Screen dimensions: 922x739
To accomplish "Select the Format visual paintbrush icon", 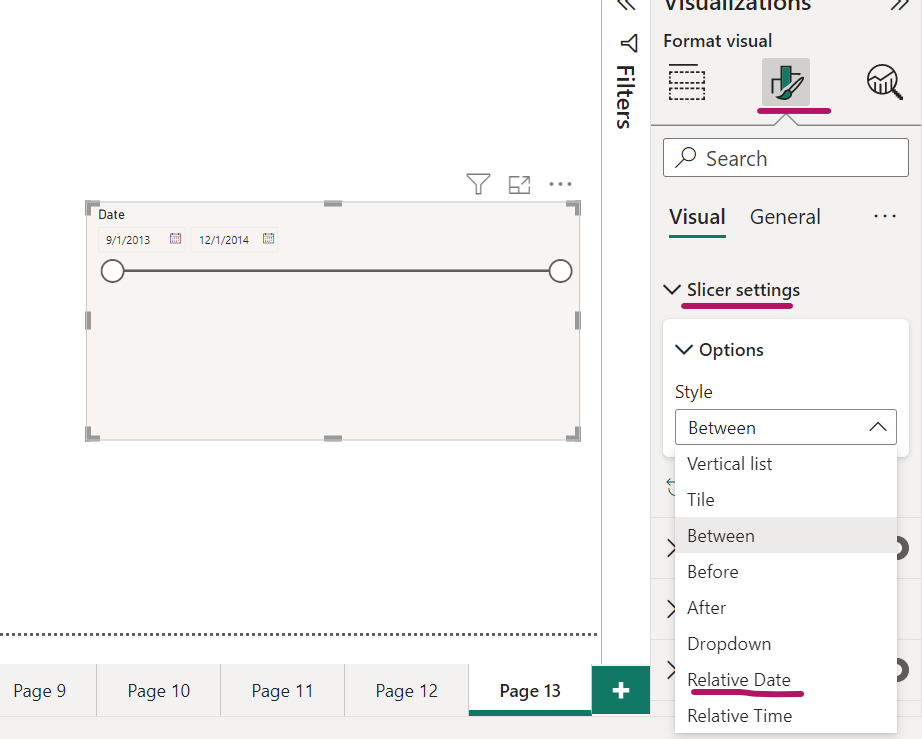I will click(x=786, y=82).
